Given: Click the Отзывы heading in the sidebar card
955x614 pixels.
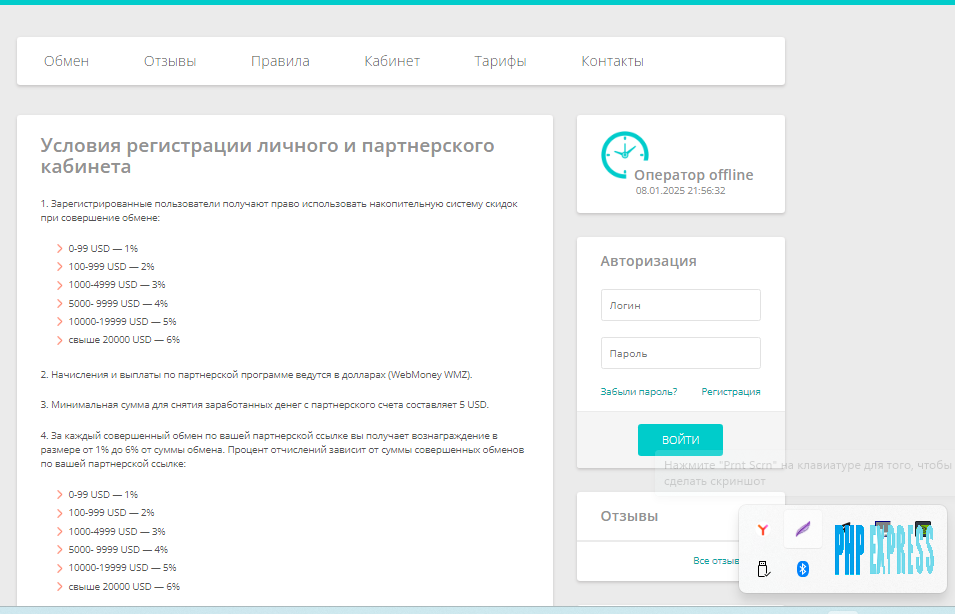Looking at the screenshot, I should (629, 516).
